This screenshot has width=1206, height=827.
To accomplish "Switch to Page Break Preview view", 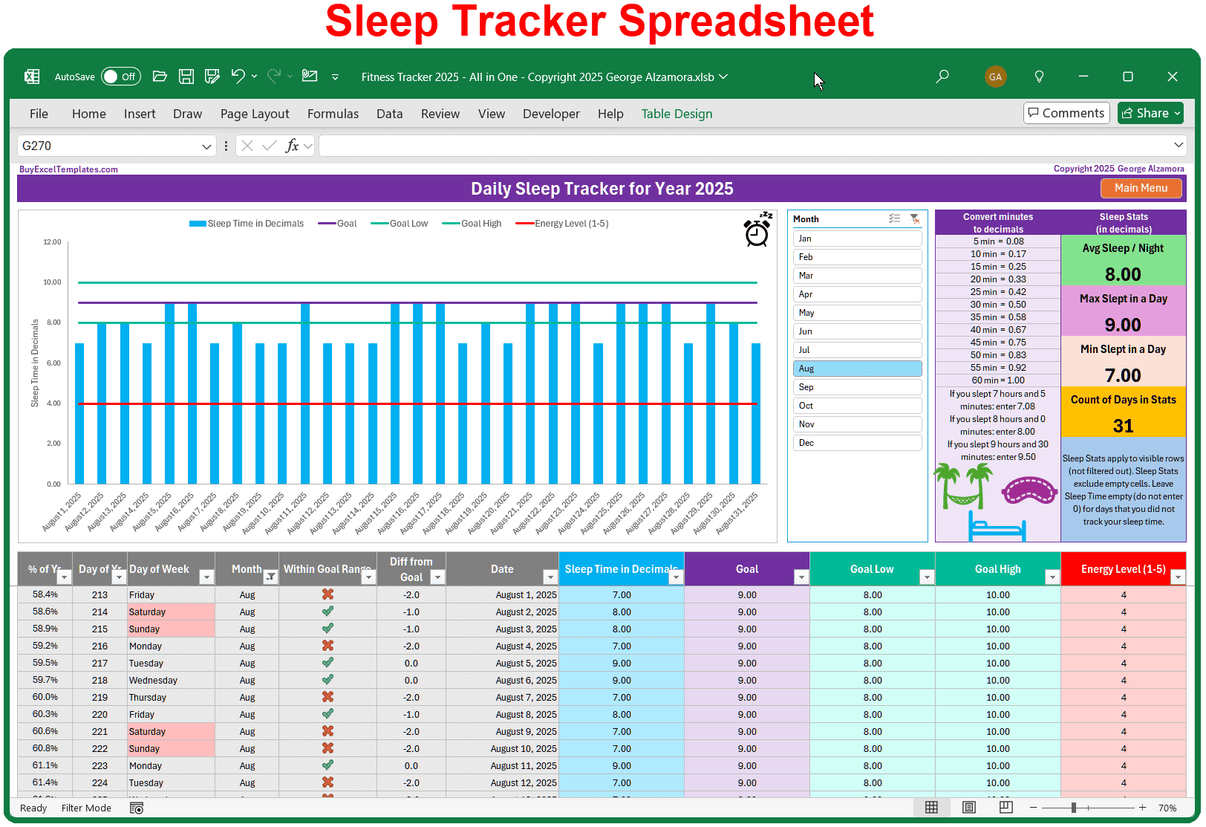I will (x=1005, y=807).
